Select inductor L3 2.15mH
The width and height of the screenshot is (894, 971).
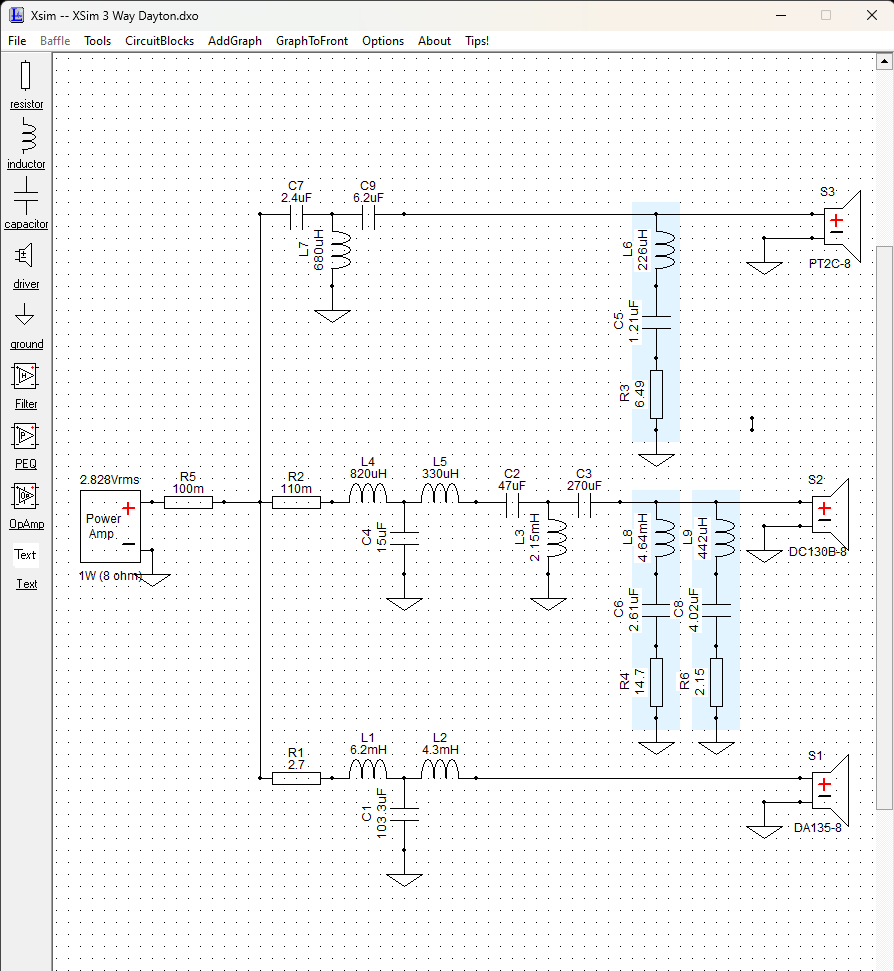(555, 538)
